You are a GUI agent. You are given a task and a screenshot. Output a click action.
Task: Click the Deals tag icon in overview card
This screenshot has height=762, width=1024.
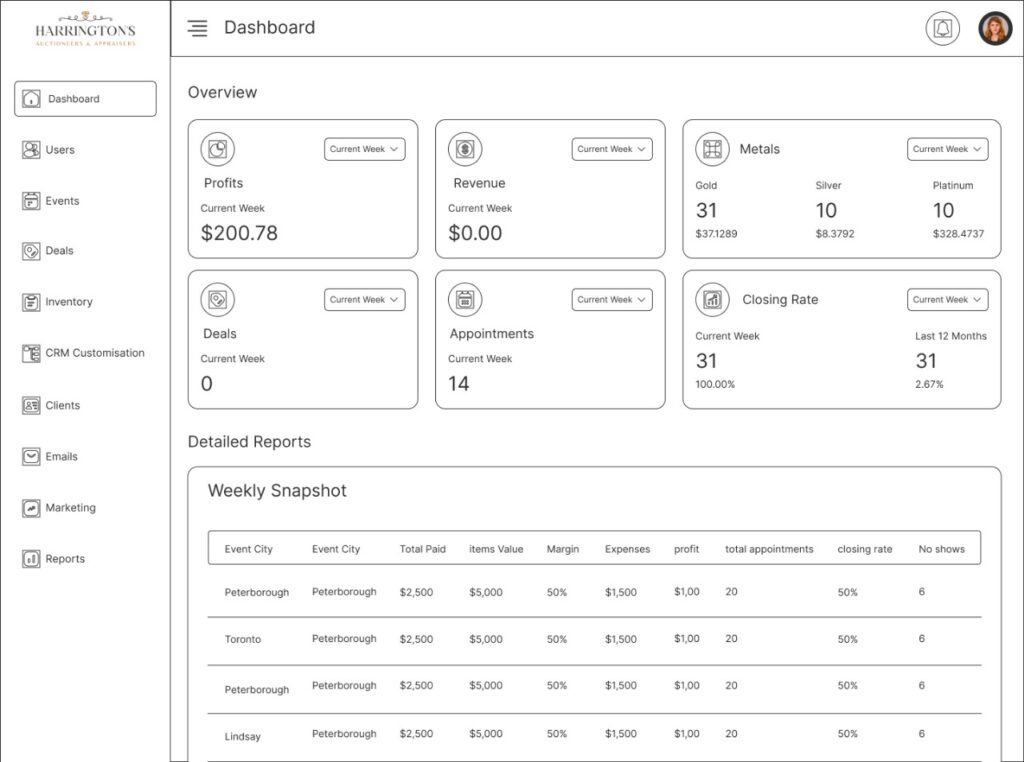click(x=217, y=299)
